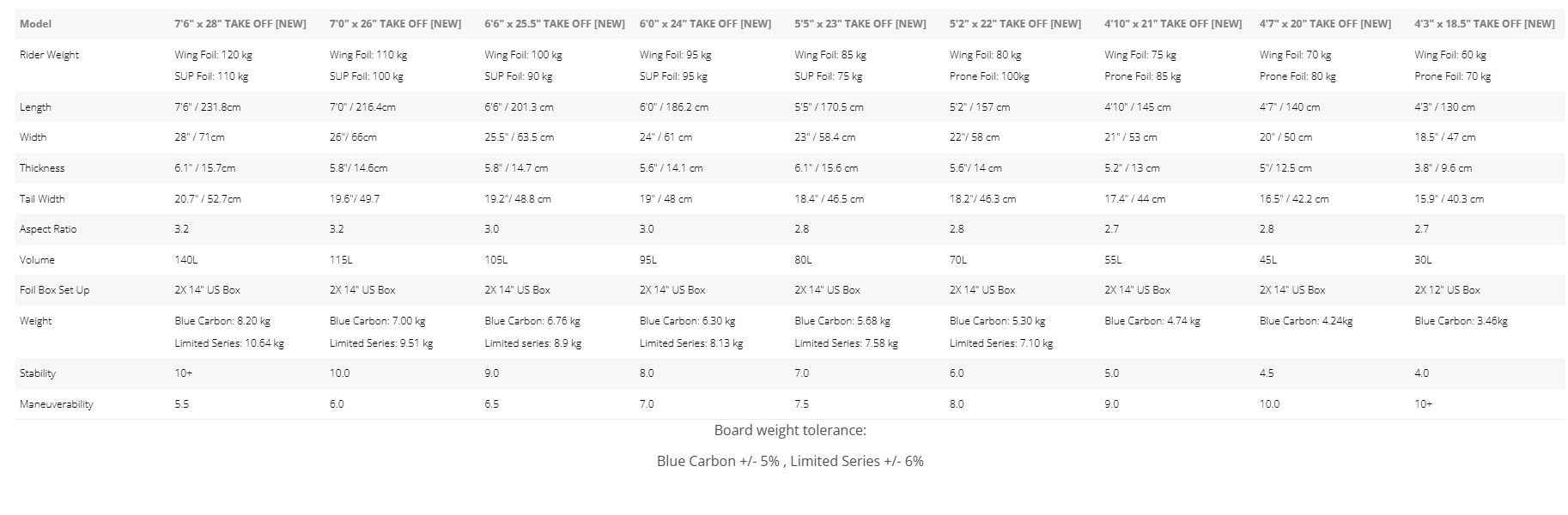Viewport: 1568px width, 515px height.
Task: Click the 140L volume cell
Action: click(x=186, y=260)
